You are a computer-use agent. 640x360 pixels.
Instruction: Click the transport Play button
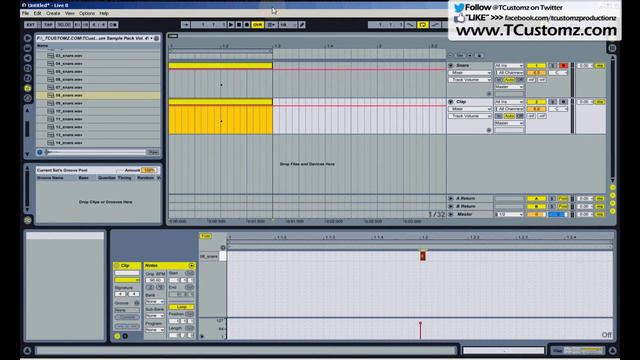pyautogui.click(x=231, y=25)
